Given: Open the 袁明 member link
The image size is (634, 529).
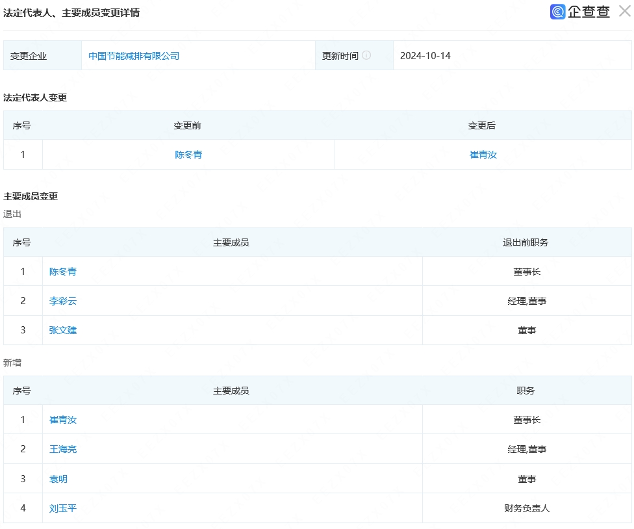Looking at the screenshot, I should click(58, 479).
